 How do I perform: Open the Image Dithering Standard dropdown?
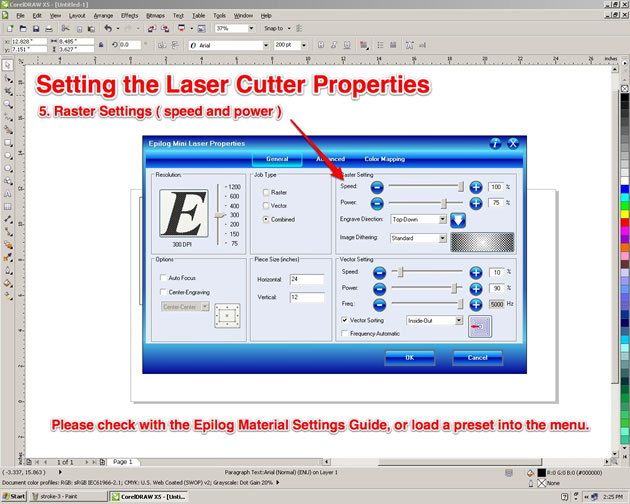pos(442,238)
